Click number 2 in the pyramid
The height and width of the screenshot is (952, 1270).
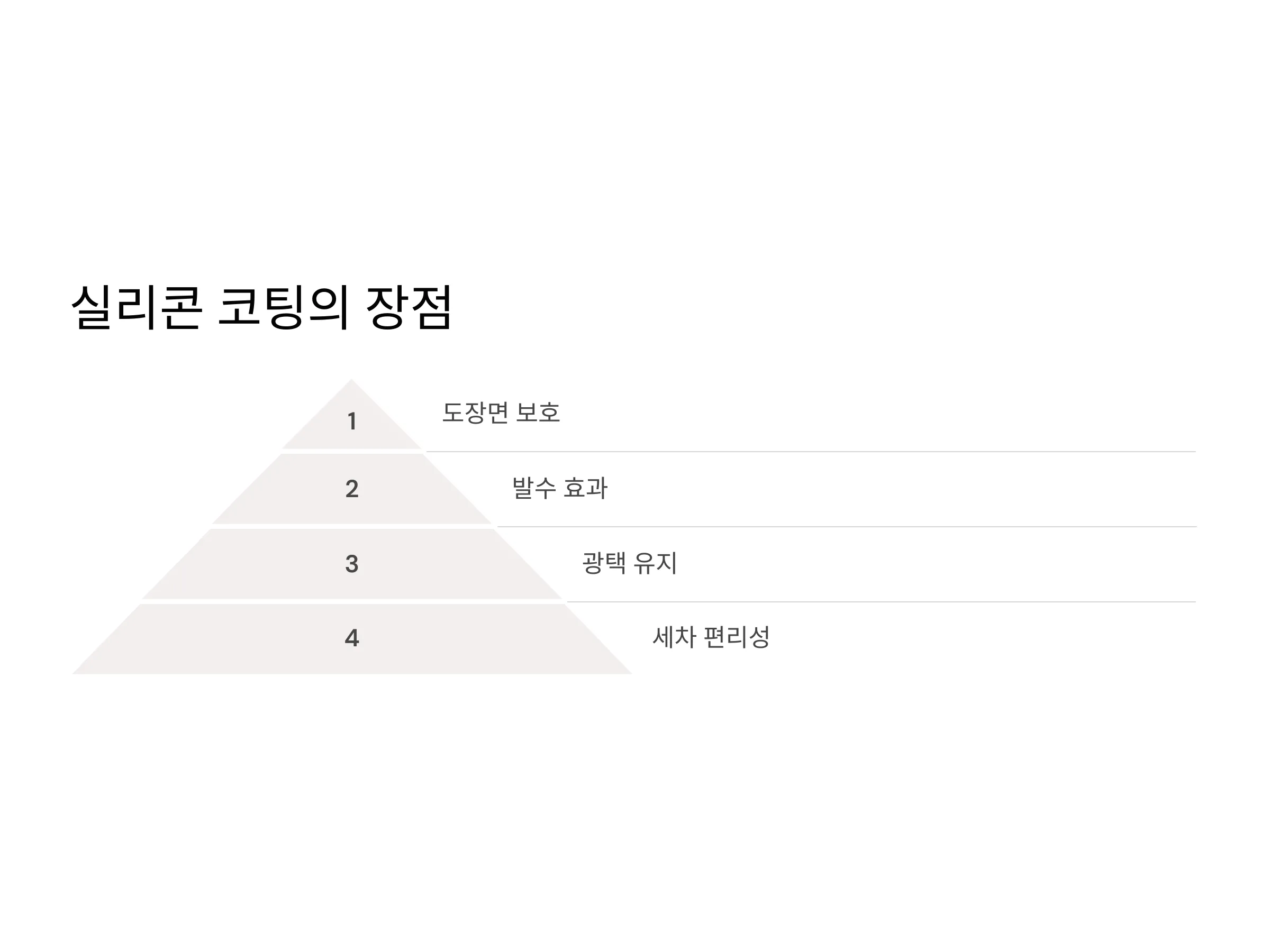pos(352,489)
